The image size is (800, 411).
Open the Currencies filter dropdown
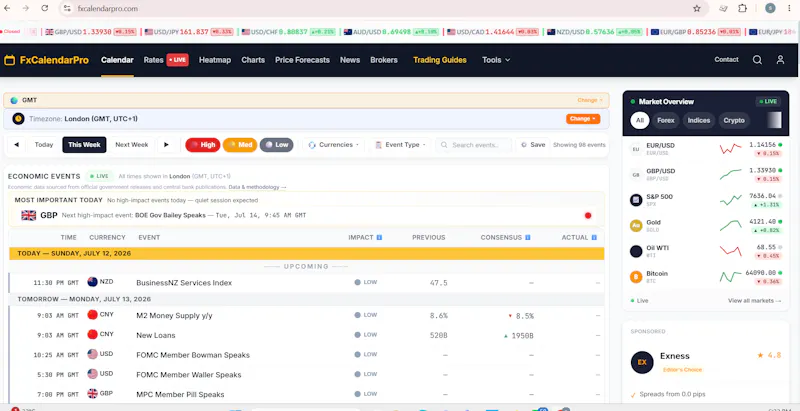[333, 145]
